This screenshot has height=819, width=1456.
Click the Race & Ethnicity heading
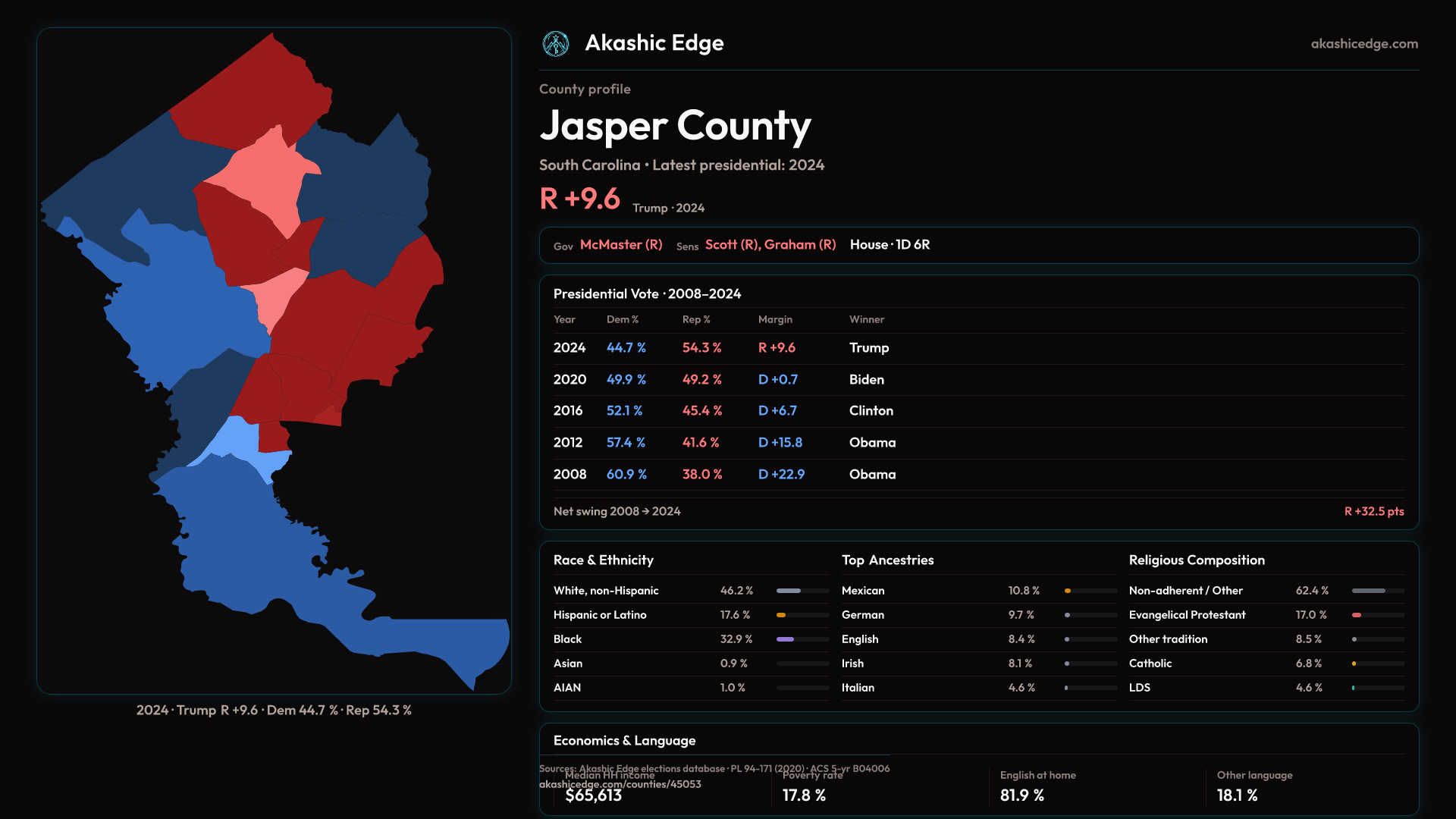[x=603, y=560]
